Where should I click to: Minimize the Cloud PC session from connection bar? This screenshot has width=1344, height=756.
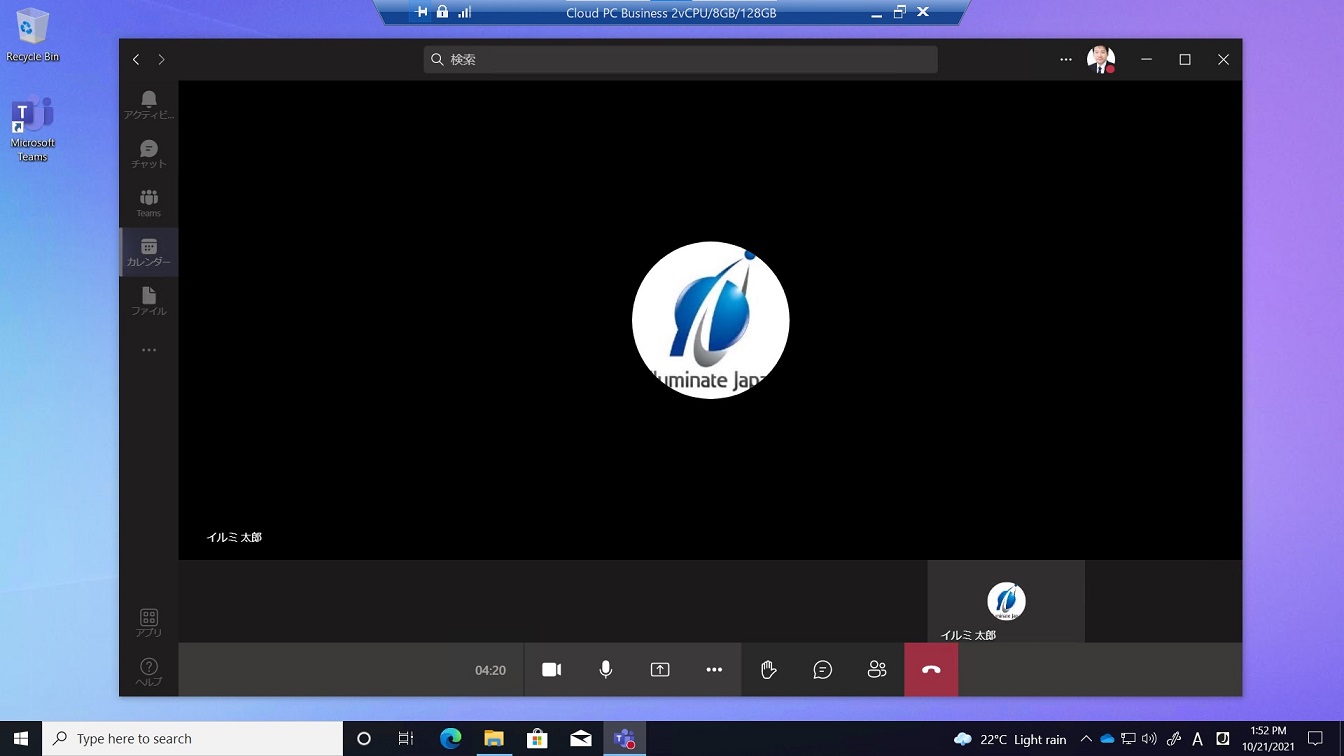point(877,13)
